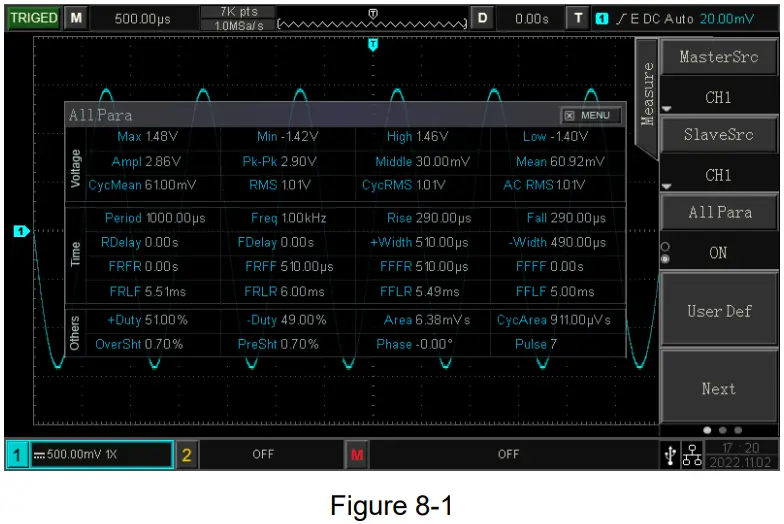Click the DC coupling trigger indicator
The height and width of the screenshot is (524, 784).
click(x=652, y=19)
